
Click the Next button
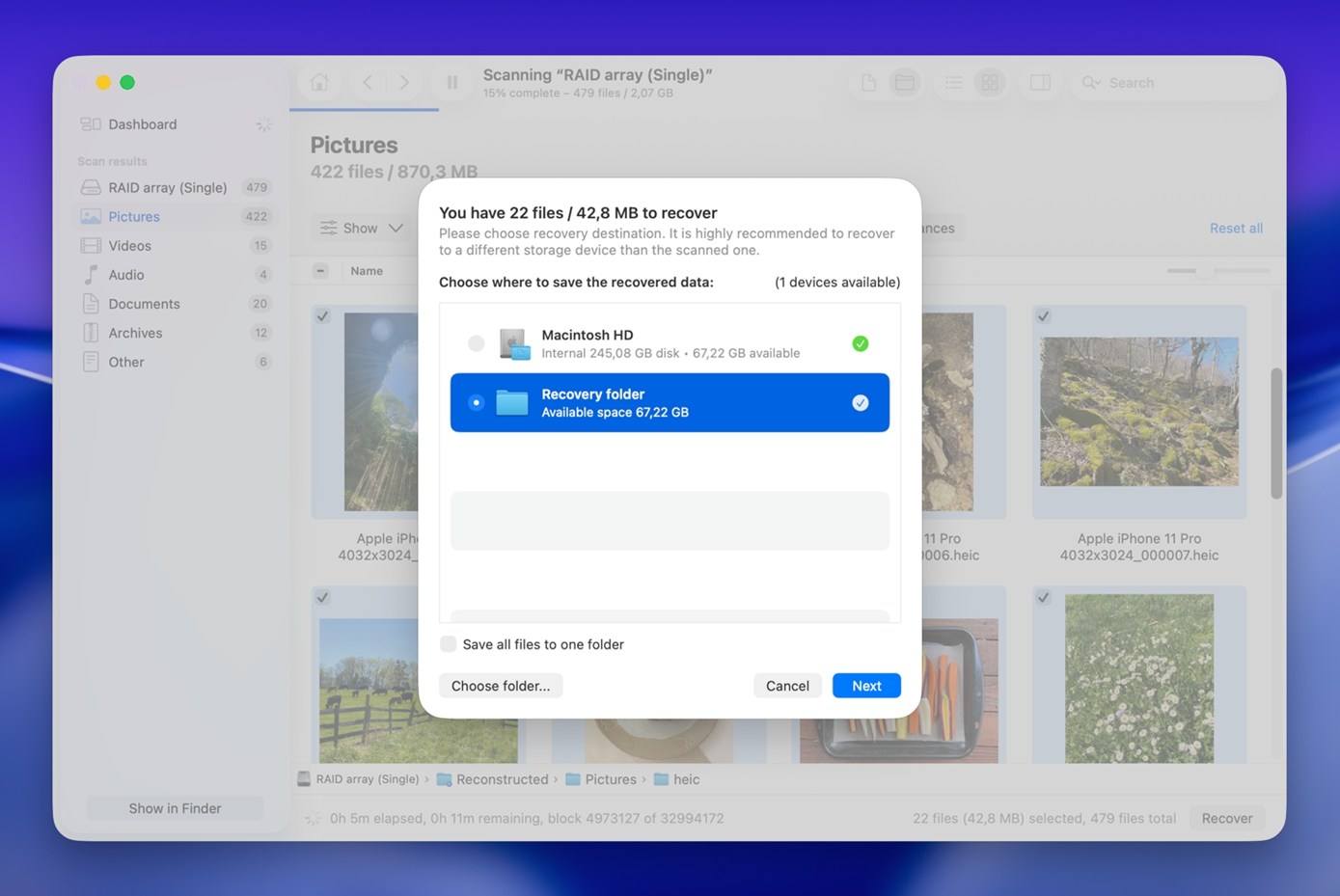pos(865,686)
